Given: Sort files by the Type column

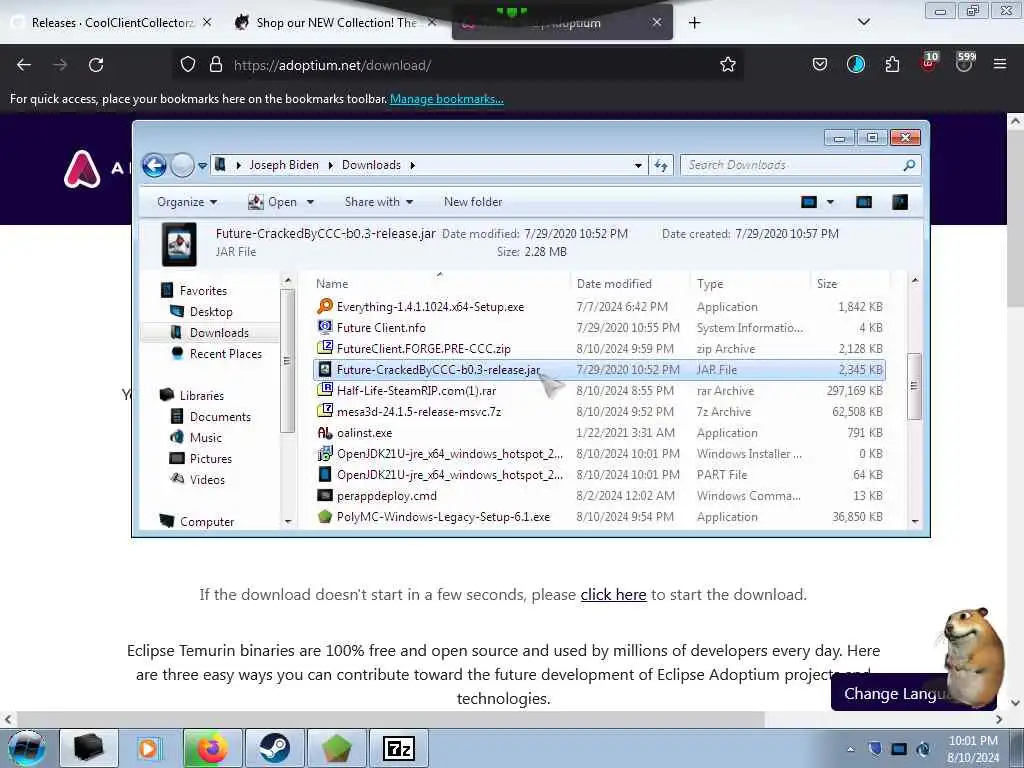Looking at the screenshot, I should [750, 283].
